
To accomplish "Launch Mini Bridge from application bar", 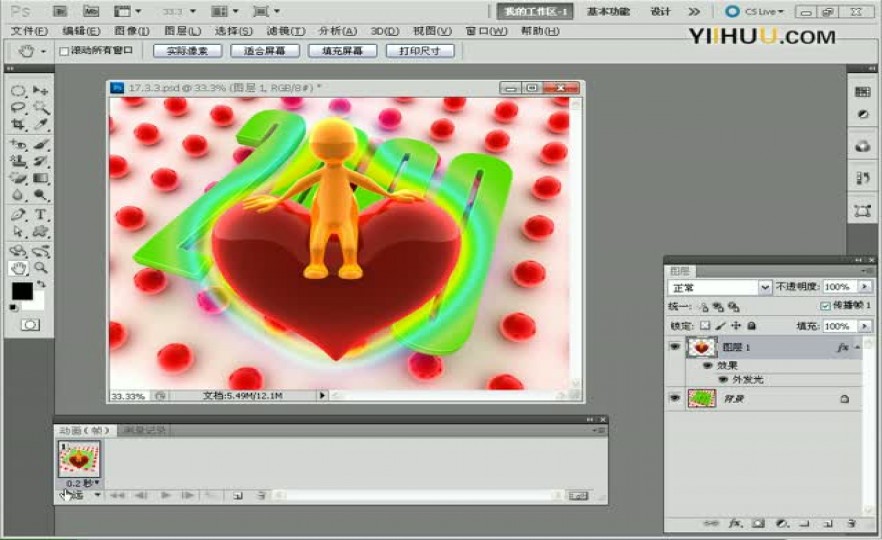I will point(91,11).
